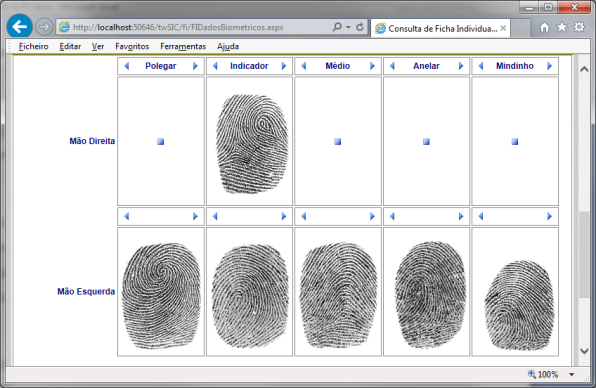Click the Anelar column label
Viewport: 596px width, 388px height.
tap(426, 66)
